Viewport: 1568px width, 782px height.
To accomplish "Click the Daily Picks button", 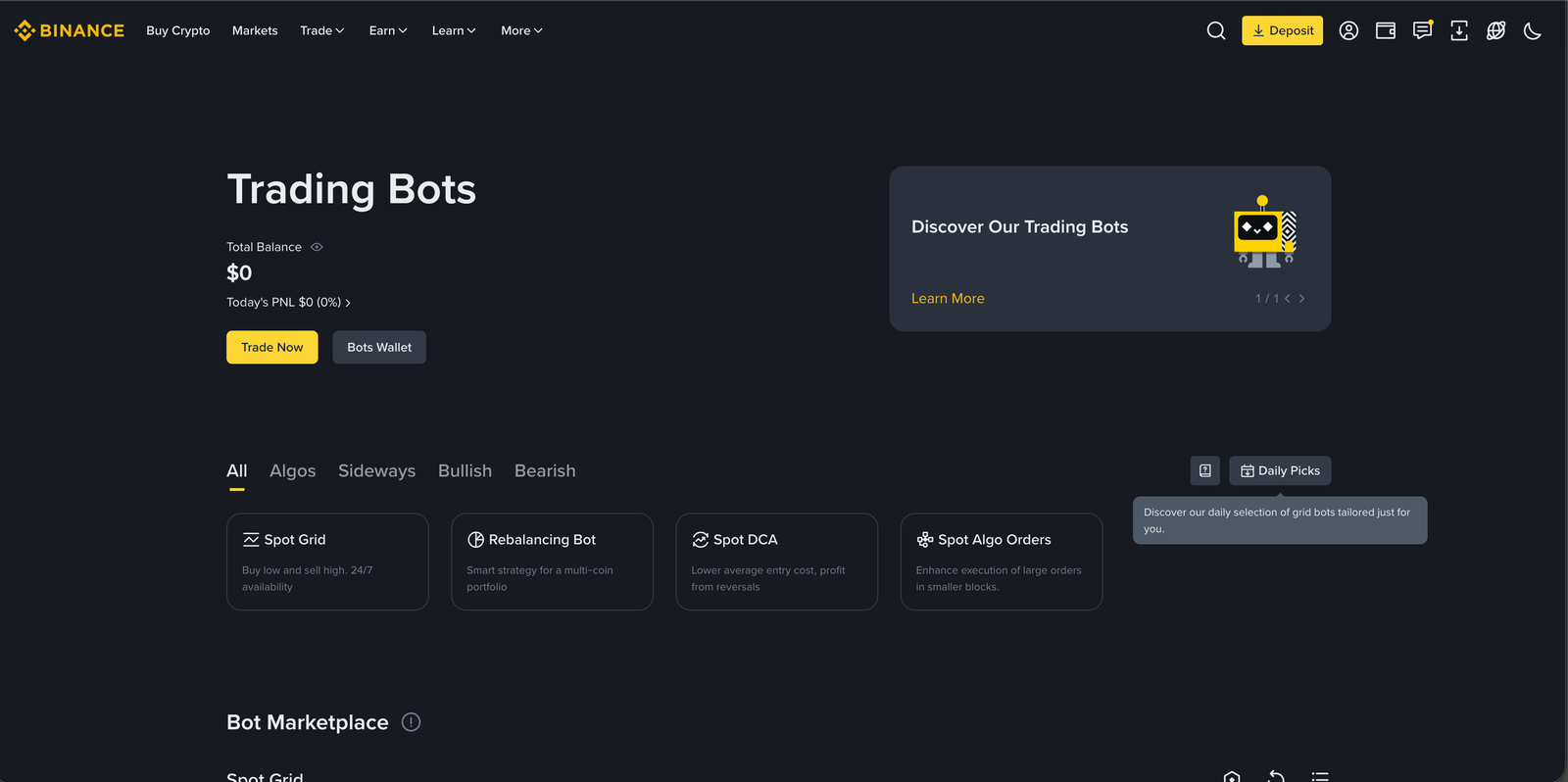I will pyautogui.click(x=1280, y=470).
